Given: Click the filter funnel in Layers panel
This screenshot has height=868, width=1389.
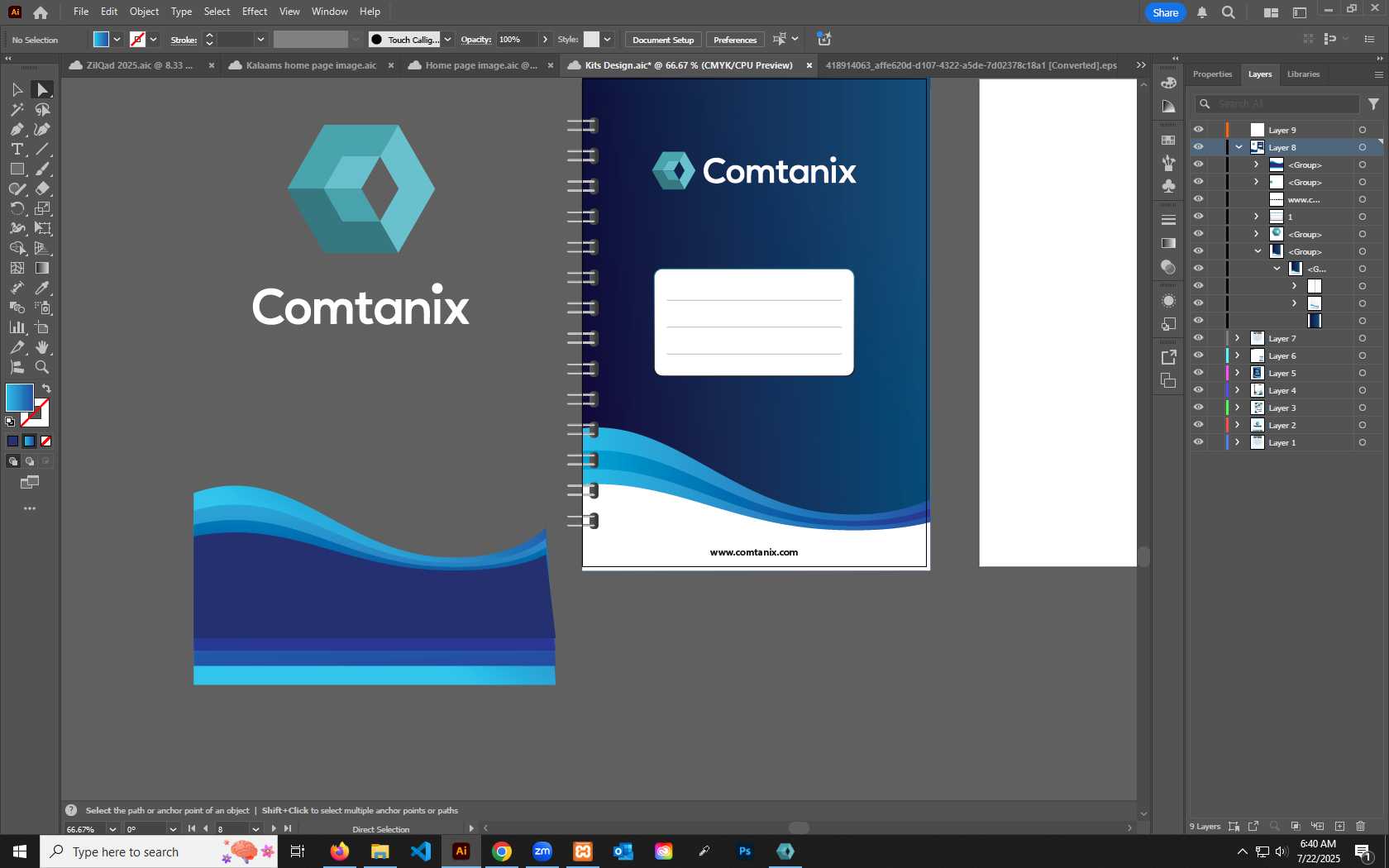Looking at the screenshot, I should (1373, 104).
